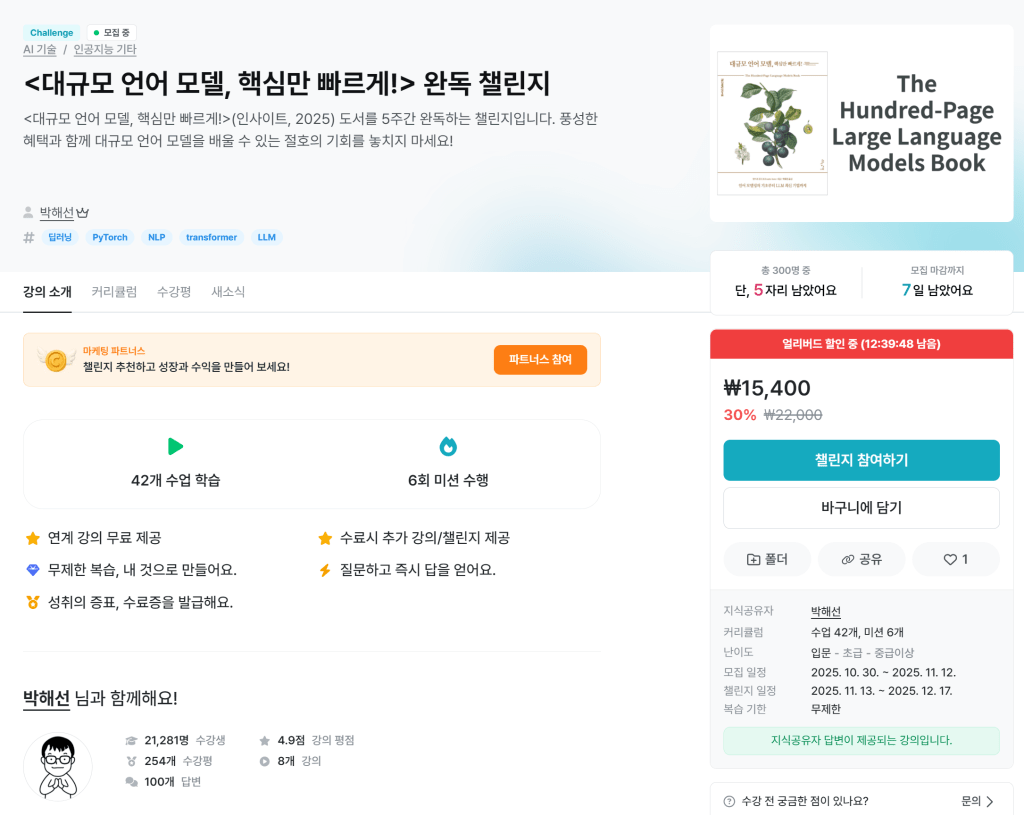Select the 새소식 tab
The image size is (1024, 815).
pyautogui.click(x=228, y=292)
